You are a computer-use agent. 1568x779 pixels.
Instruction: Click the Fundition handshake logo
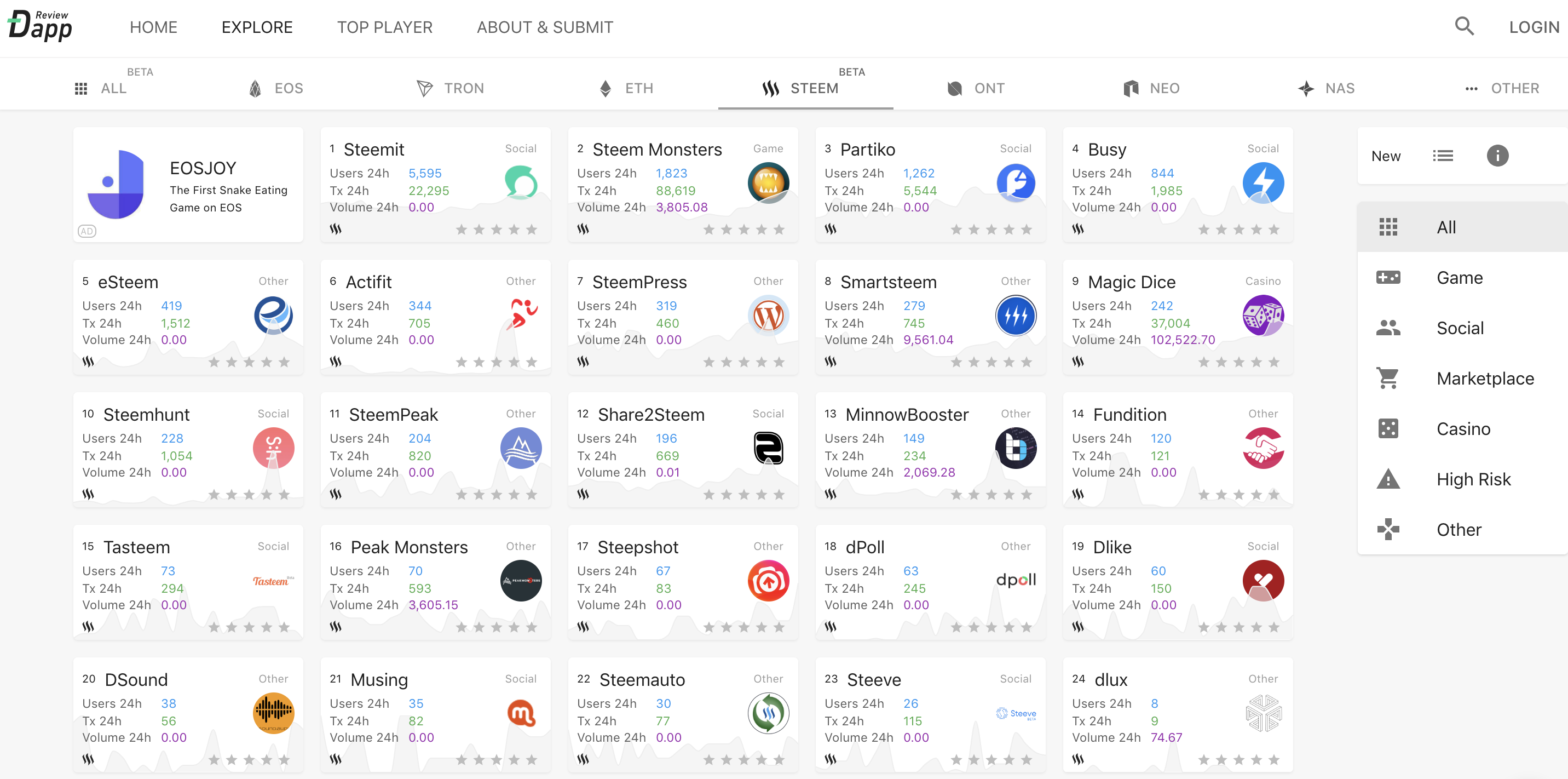[1263, 448]
